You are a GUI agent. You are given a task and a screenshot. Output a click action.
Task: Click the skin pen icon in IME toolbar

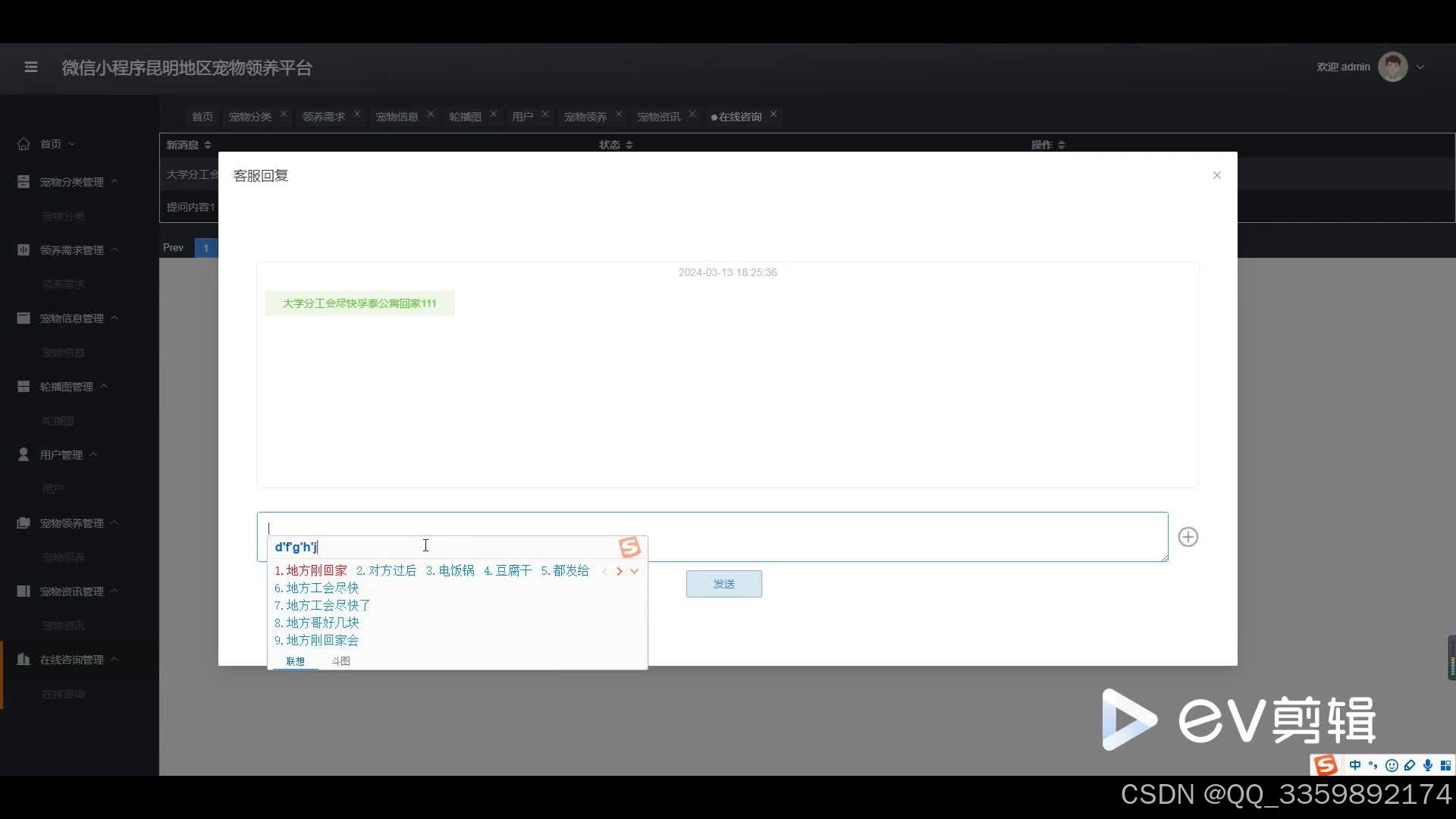tap(1409, 765)
